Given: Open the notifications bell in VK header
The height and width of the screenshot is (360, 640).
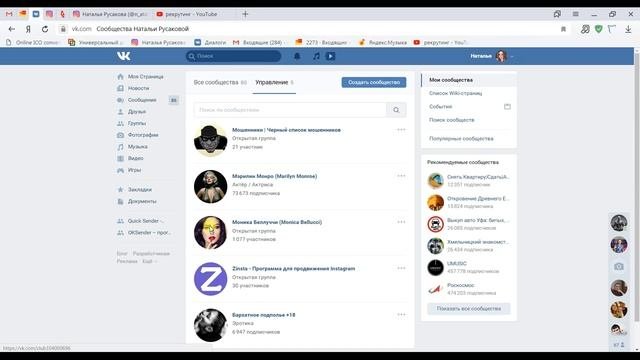Looking at the screenshot, I should (297, 56).
